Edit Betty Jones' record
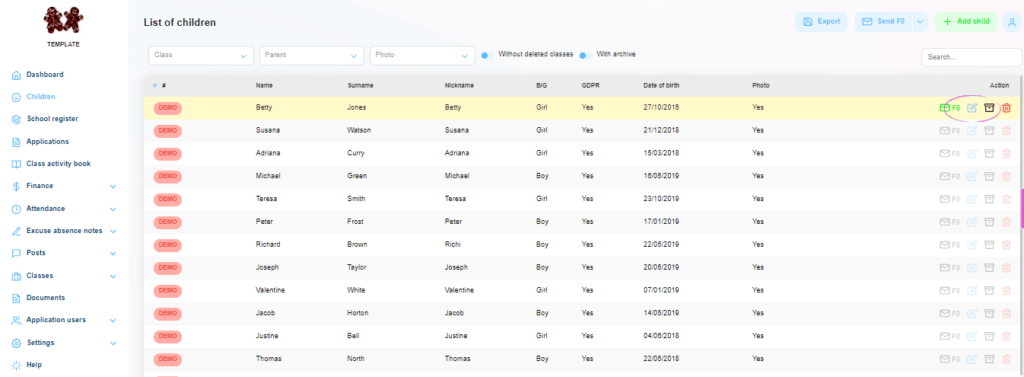The height and width of the screenshot is (377, 1024). click(972, 108)
